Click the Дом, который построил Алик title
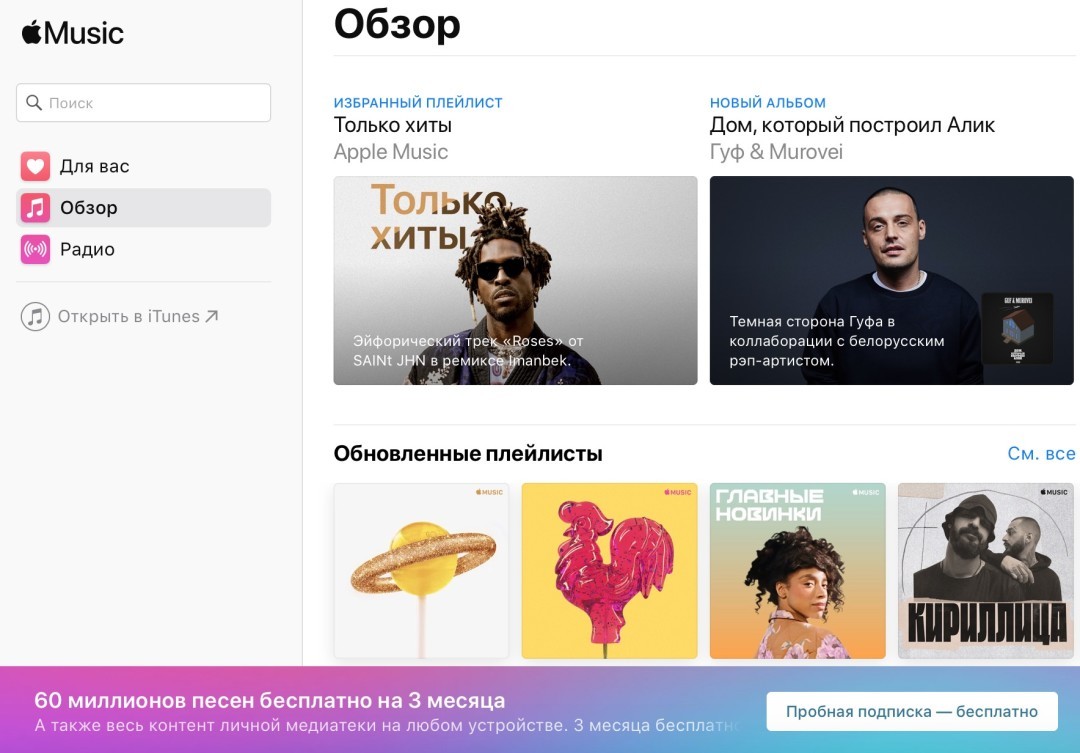The height and width of the screenshot is (753, 1080). click(x=852, y=125)
